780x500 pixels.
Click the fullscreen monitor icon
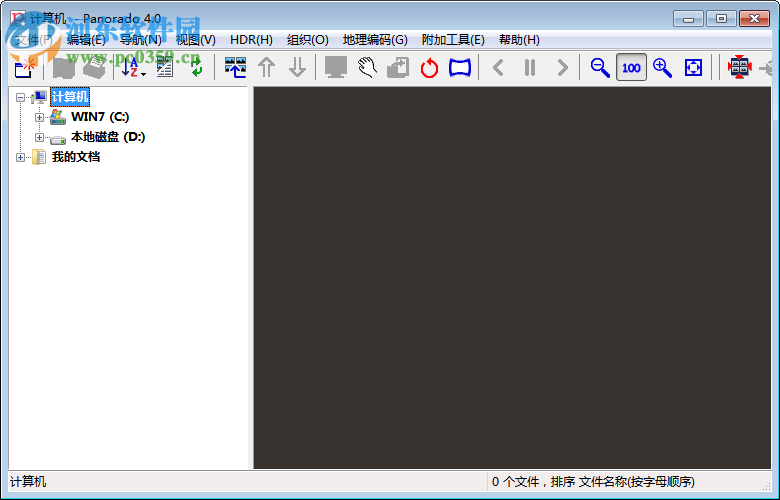pos(336,68)
